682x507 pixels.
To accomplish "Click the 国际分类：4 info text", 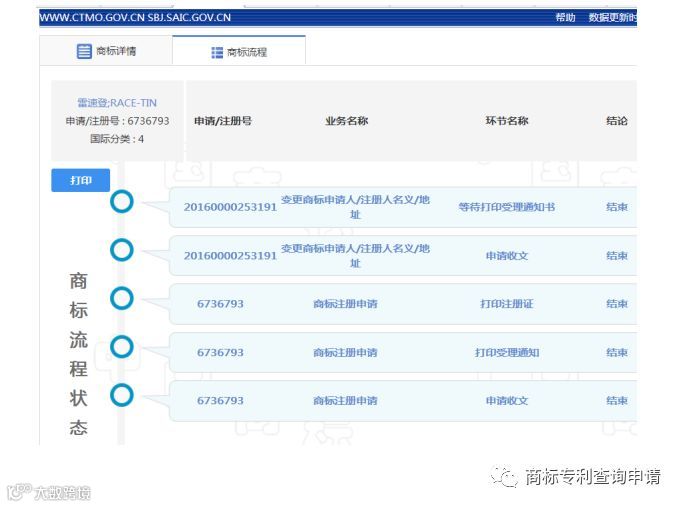I will point(117,139).
